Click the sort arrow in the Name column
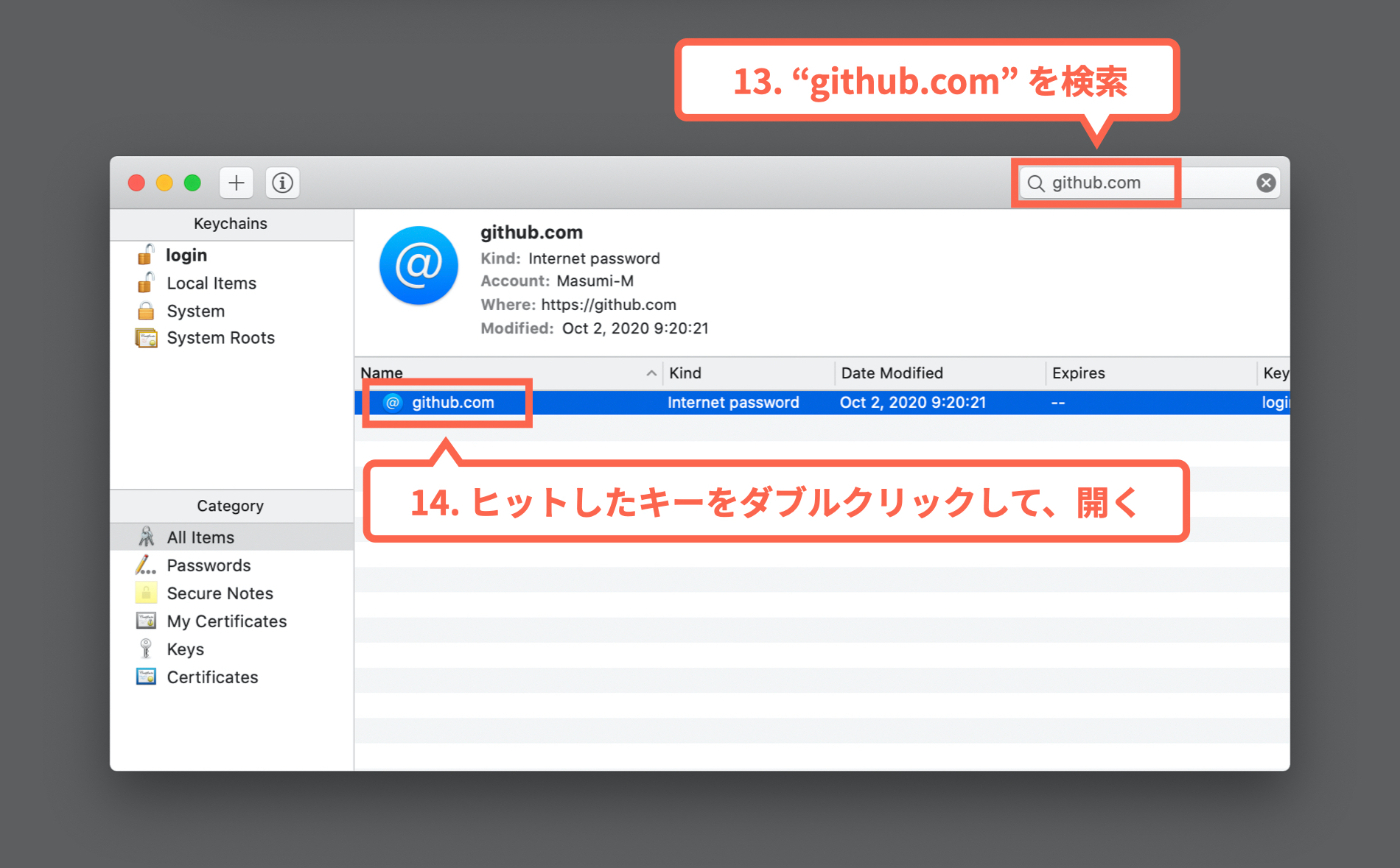The image size is (1400, 868). click(652, 373)
